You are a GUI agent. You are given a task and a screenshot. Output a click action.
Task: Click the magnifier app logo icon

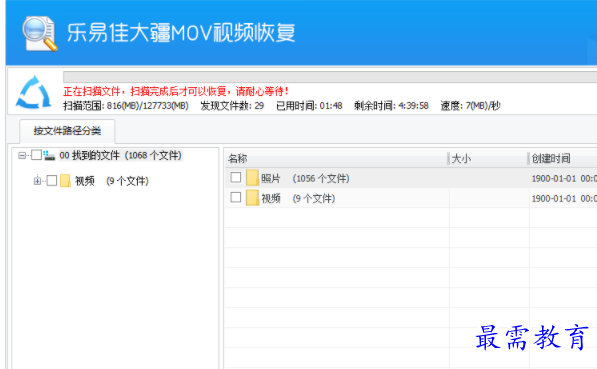coord(40,34)
